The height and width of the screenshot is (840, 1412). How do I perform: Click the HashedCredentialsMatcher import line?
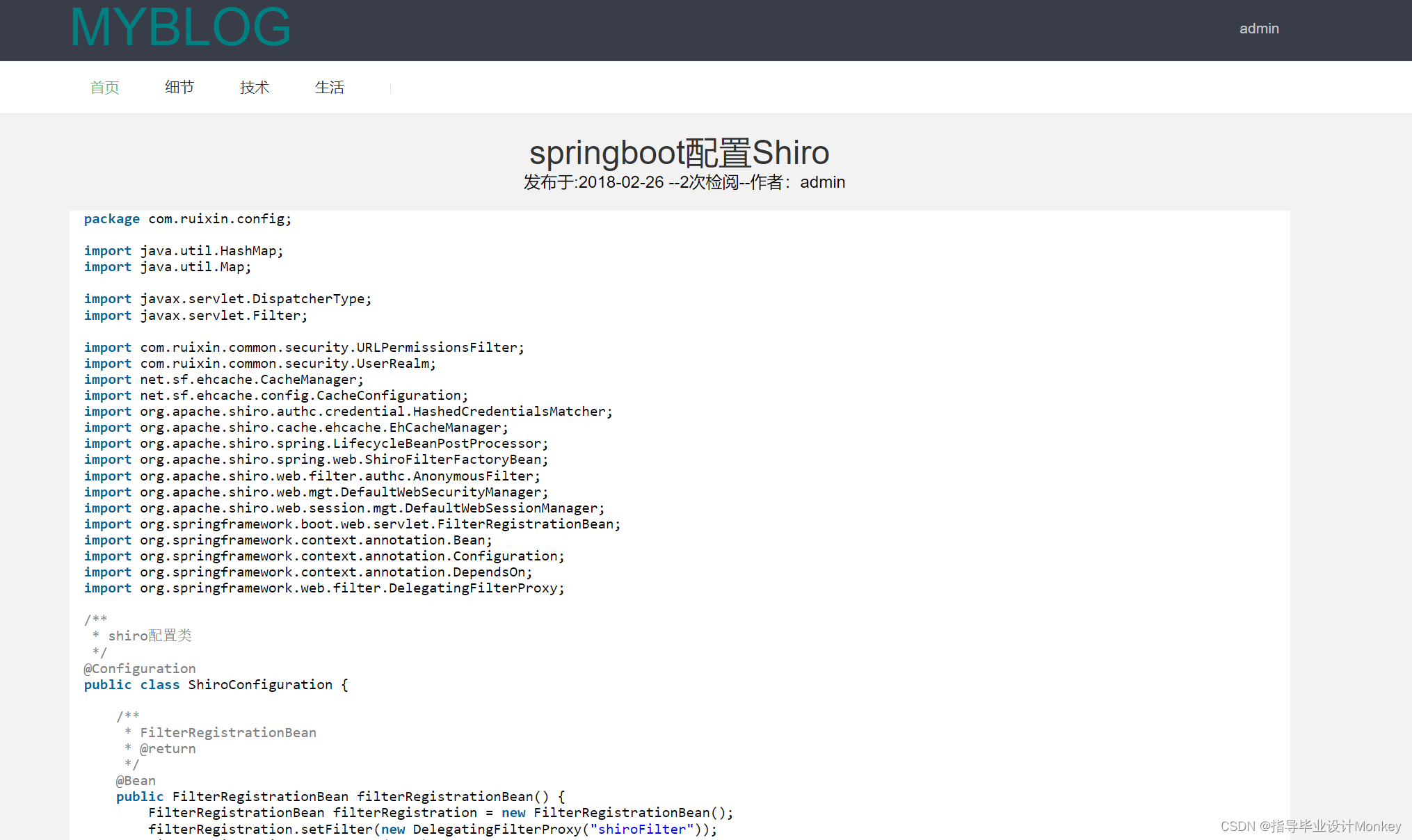pos(348,412)
